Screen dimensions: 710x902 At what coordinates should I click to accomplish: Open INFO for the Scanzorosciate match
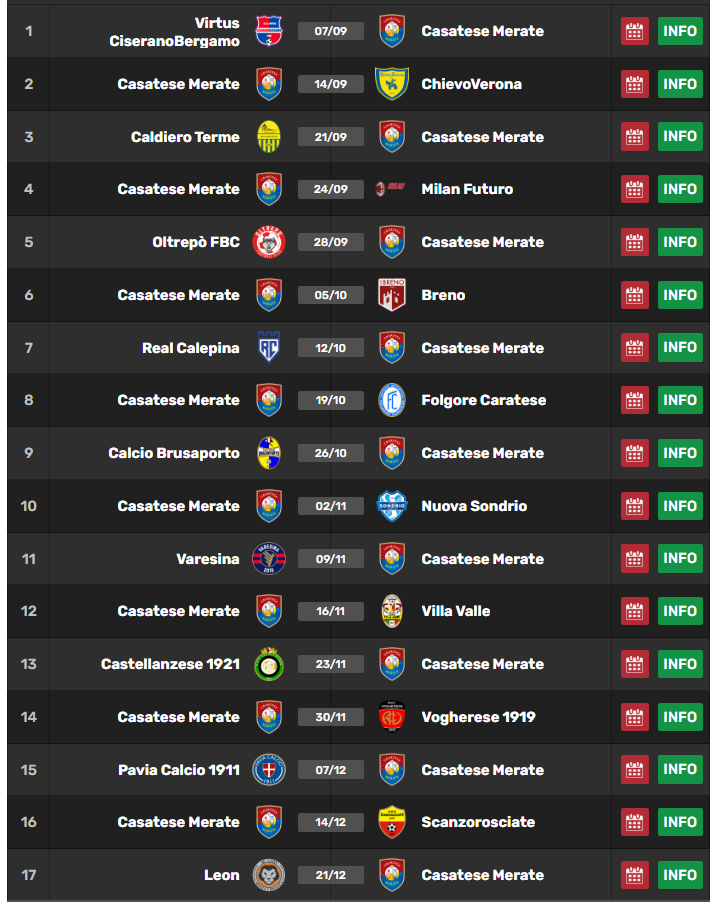(680, 822)
